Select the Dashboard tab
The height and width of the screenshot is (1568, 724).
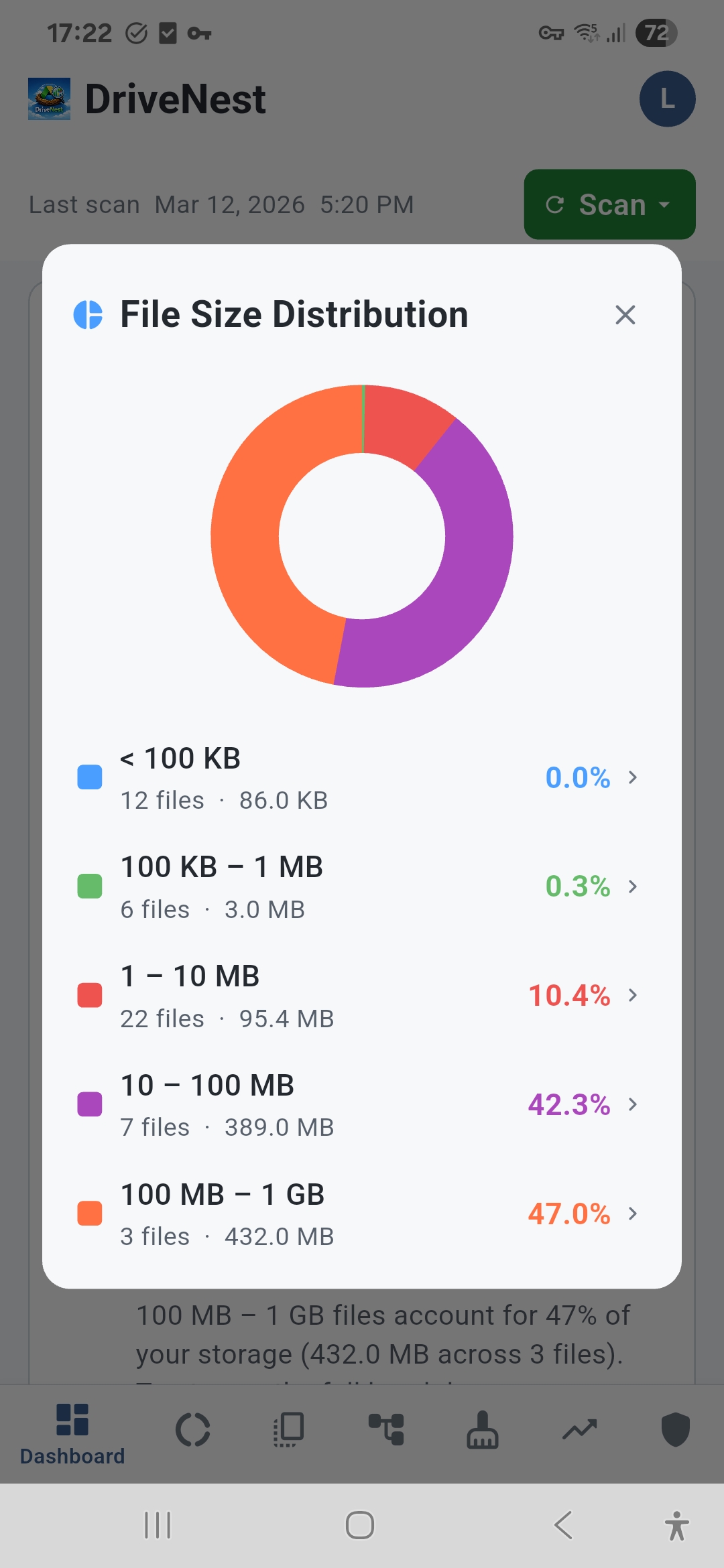pos(72,1427)
